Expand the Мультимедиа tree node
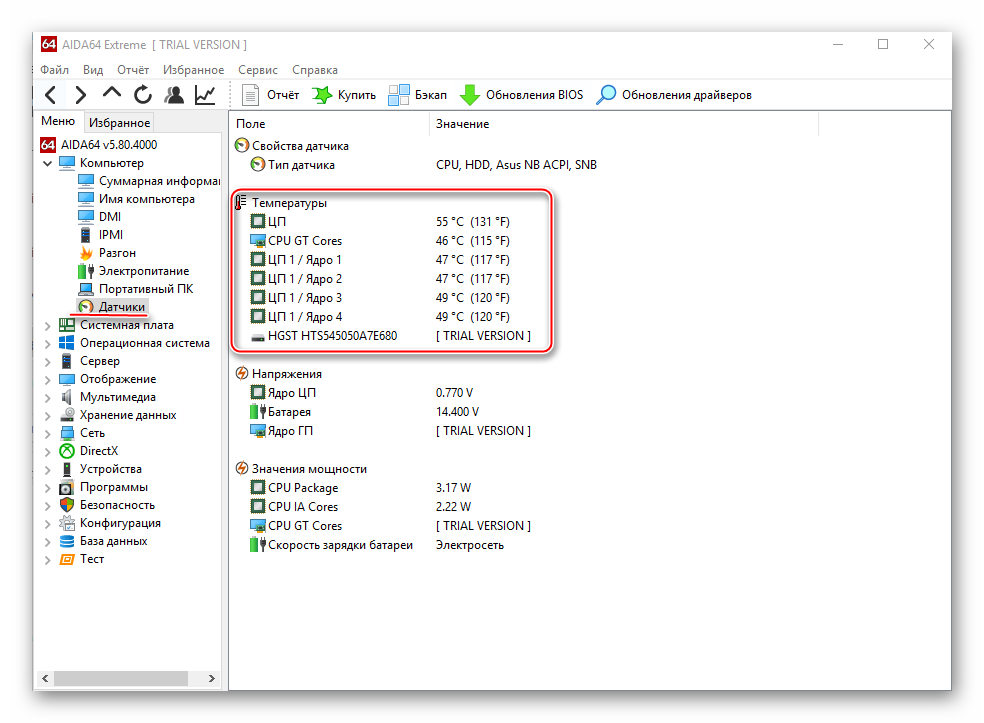This screenshot has height=723, width=984. (x=48, y=397)
